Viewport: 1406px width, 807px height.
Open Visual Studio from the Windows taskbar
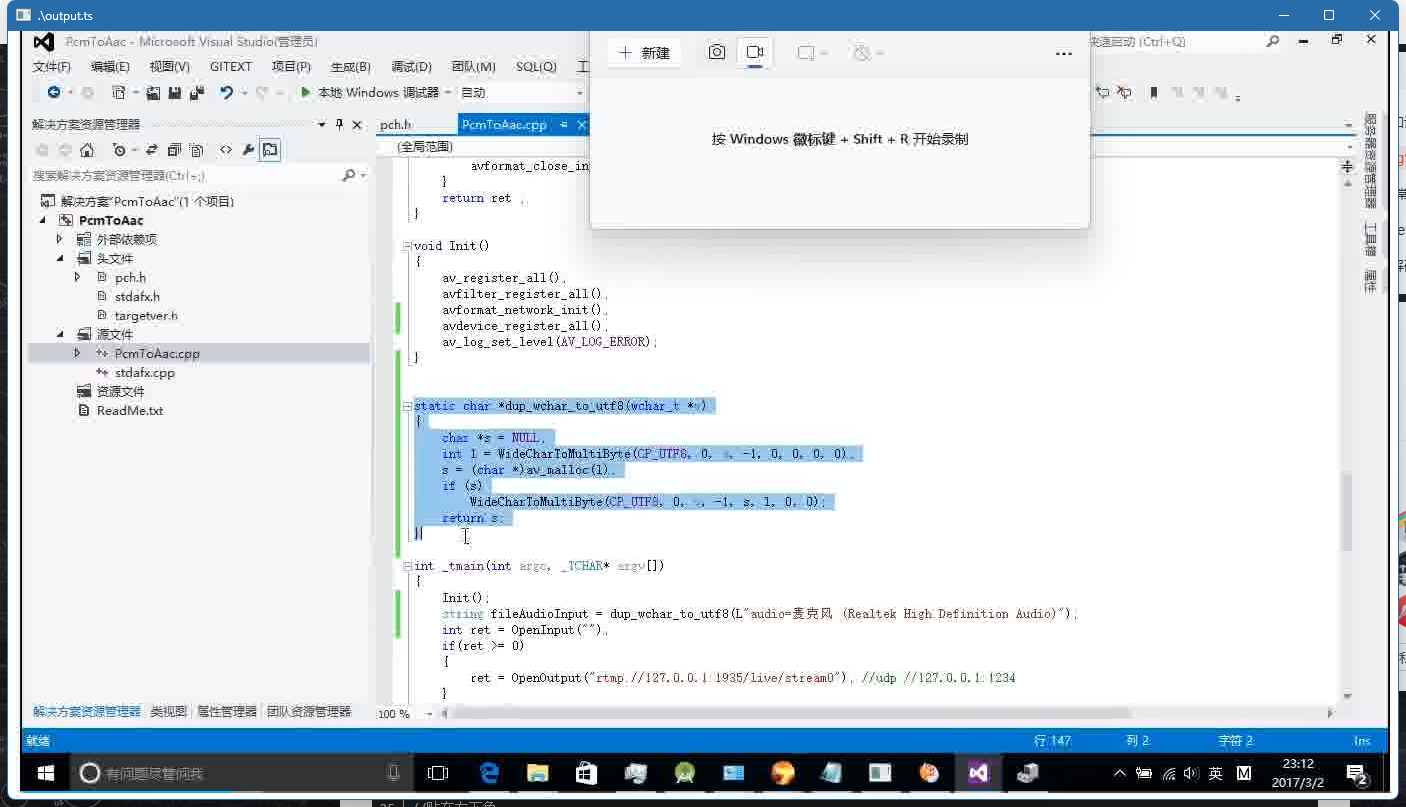pyautogui.click(x=977, y=773)
